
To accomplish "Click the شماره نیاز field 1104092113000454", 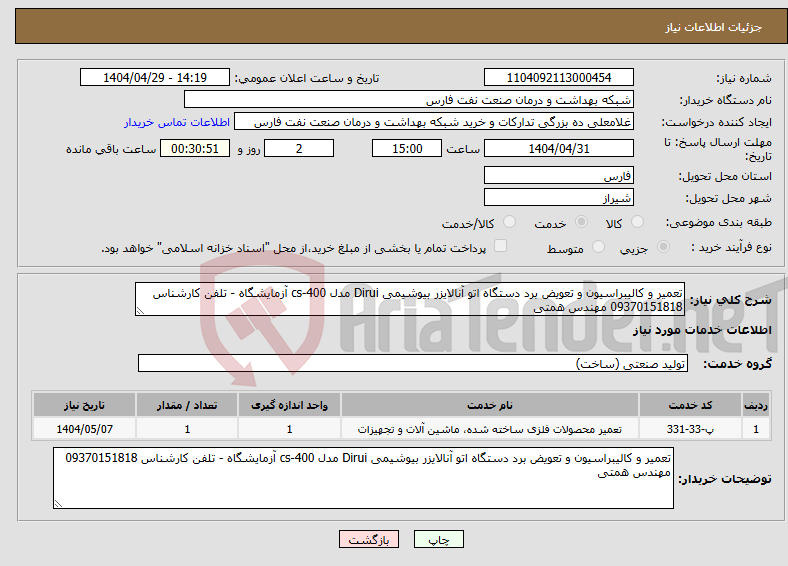I will 559,77.
